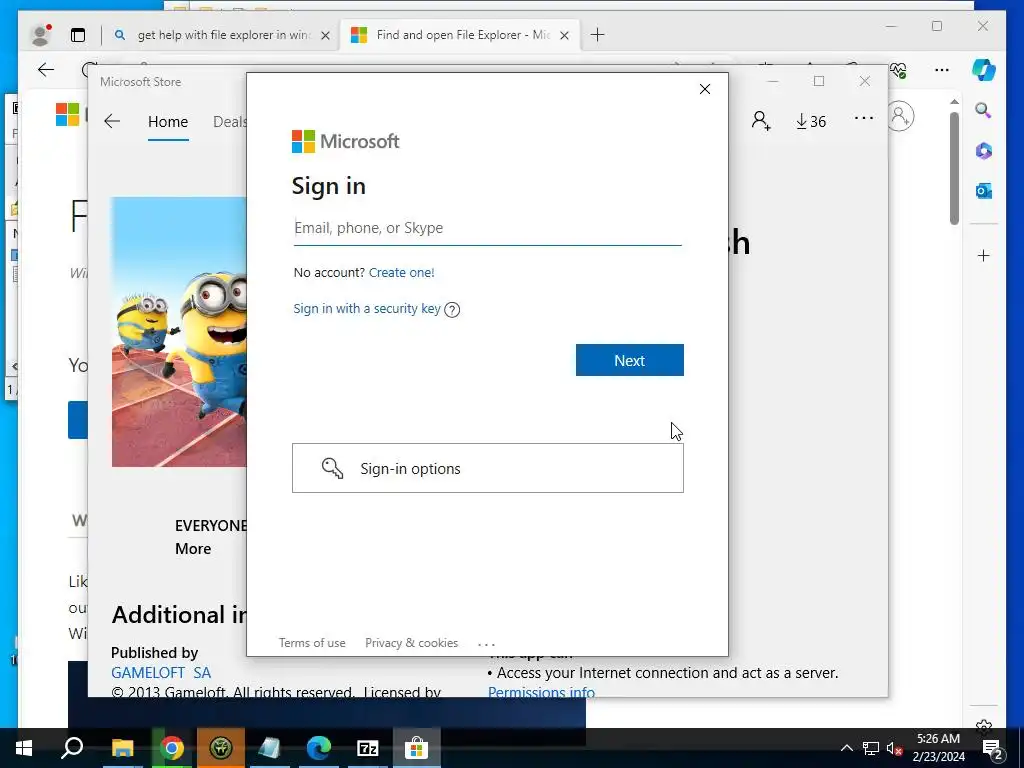Open File Explorer from the taskbar
1024x768 pixels.
pos(122,748)
